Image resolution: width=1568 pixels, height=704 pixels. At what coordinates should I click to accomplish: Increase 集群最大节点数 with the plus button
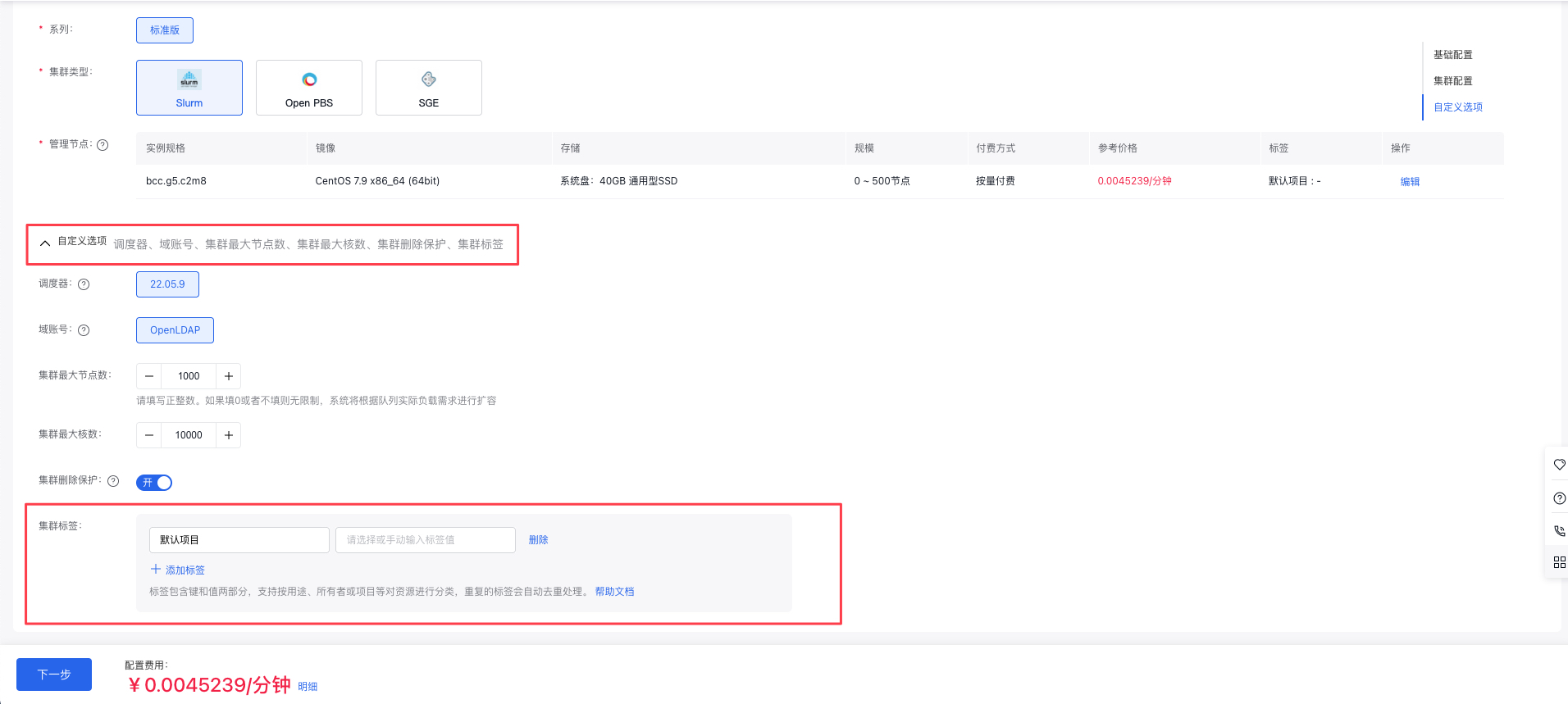[229, 376]
